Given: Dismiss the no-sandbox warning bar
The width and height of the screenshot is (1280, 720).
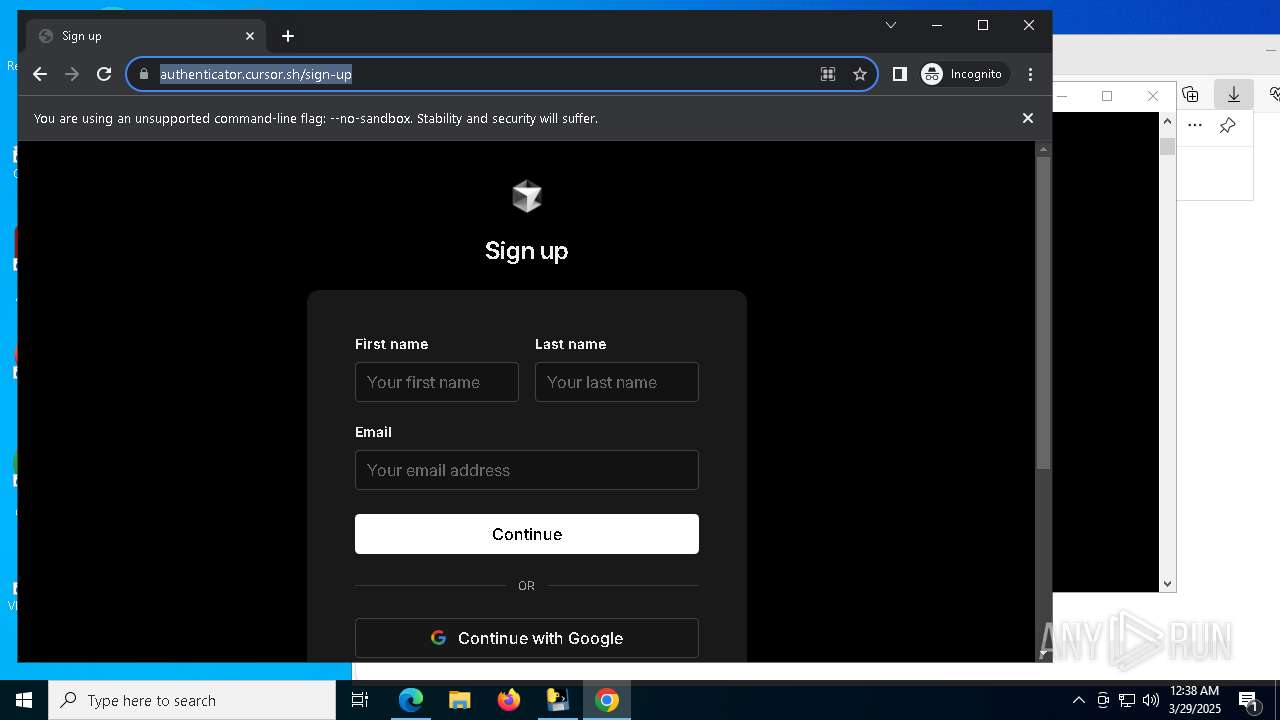Looking at the screenshot, I should point(1028,118).
